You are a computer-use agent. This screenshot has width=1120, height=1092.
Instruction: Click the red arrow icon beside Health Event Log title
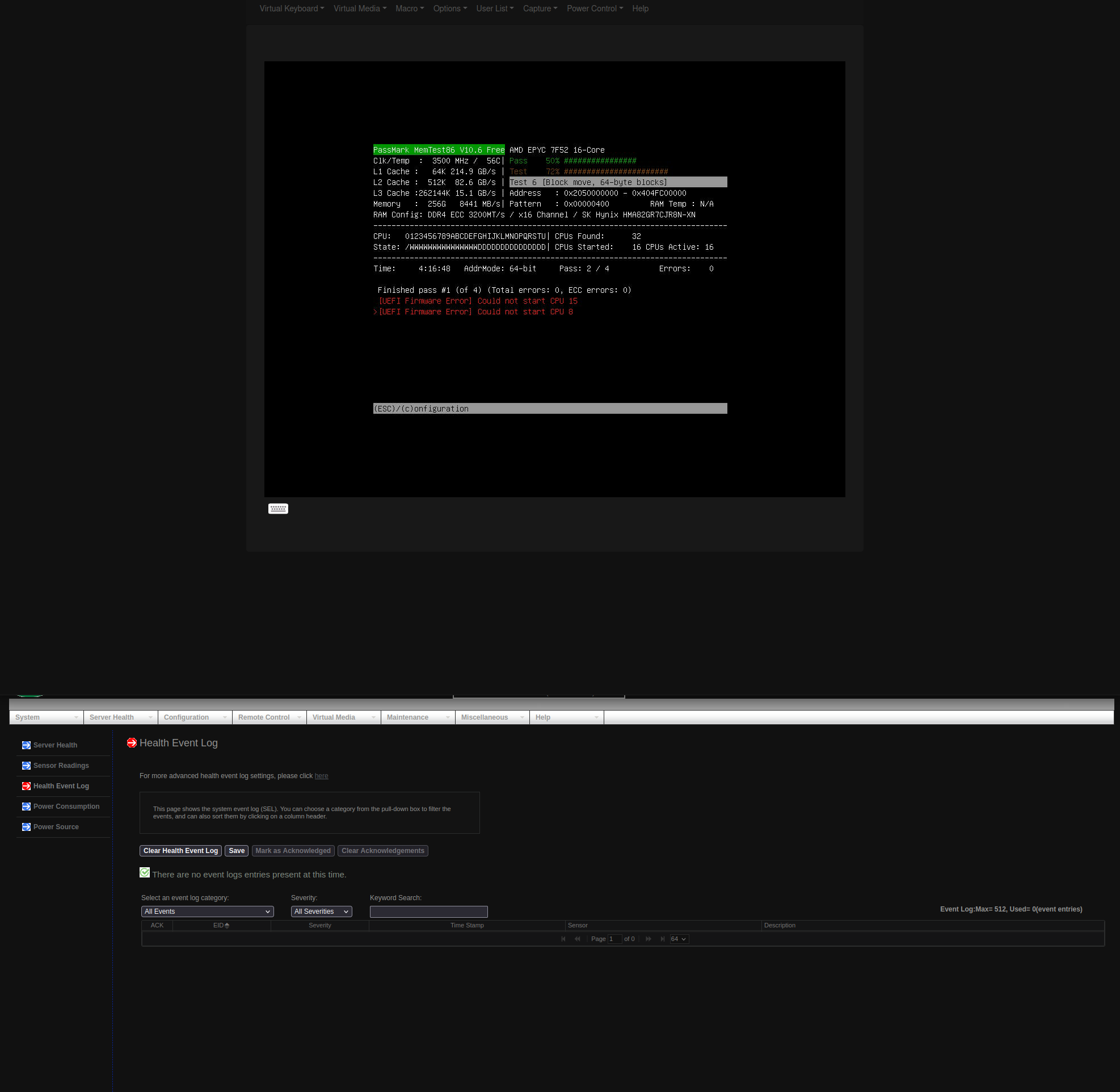[x=132, y=744]
